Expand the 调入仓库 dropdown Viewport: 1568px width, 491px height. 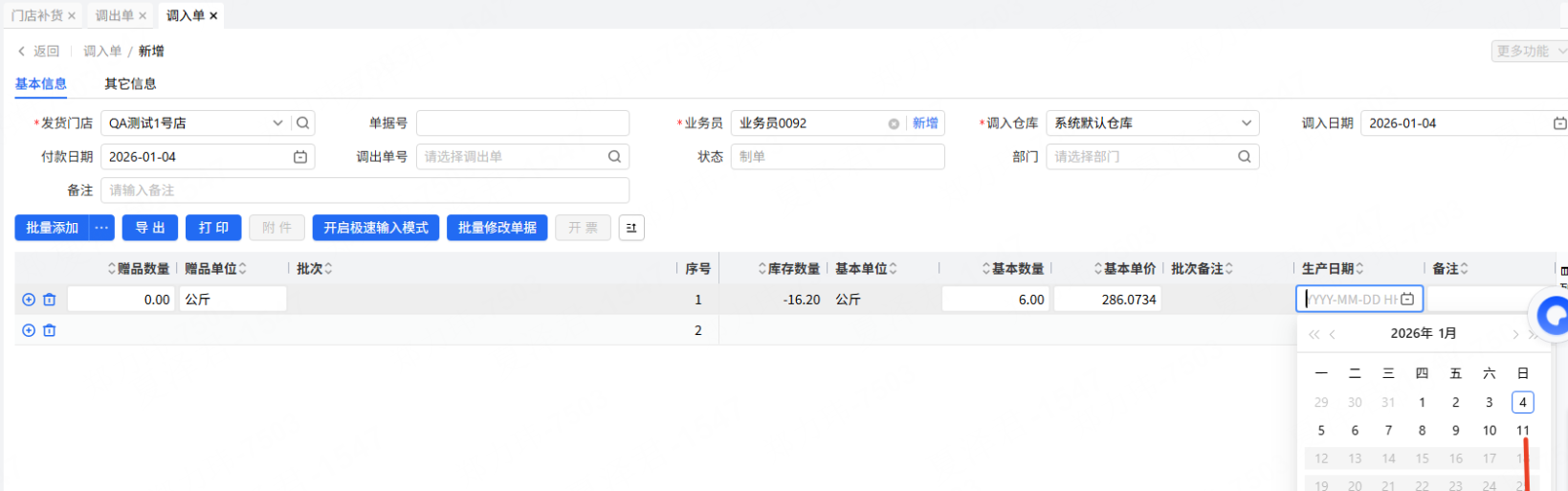[1246, 123]
